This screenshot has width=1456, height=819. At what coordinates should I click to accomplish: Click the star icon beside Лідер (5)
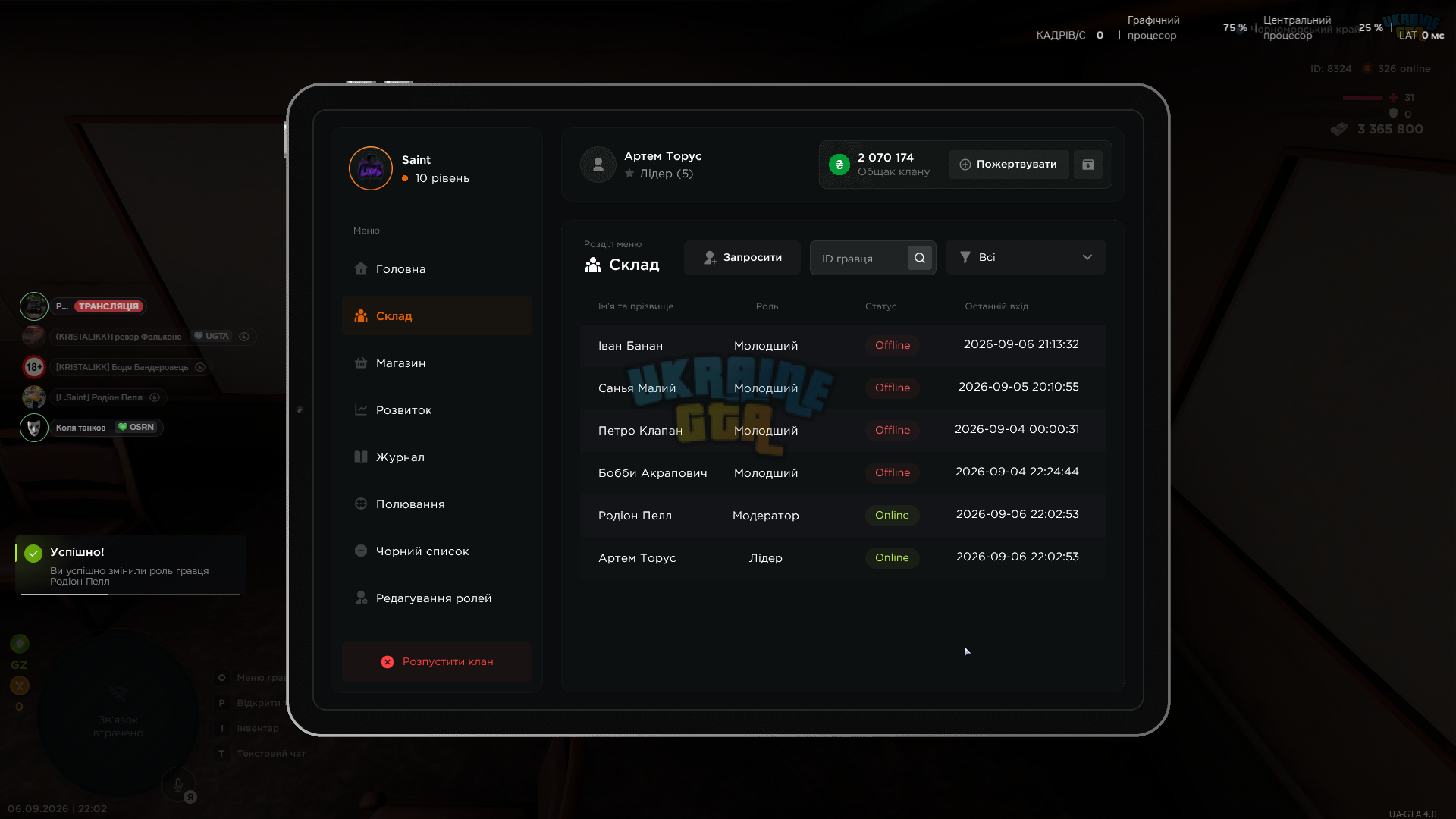click(x=629, y=174)
